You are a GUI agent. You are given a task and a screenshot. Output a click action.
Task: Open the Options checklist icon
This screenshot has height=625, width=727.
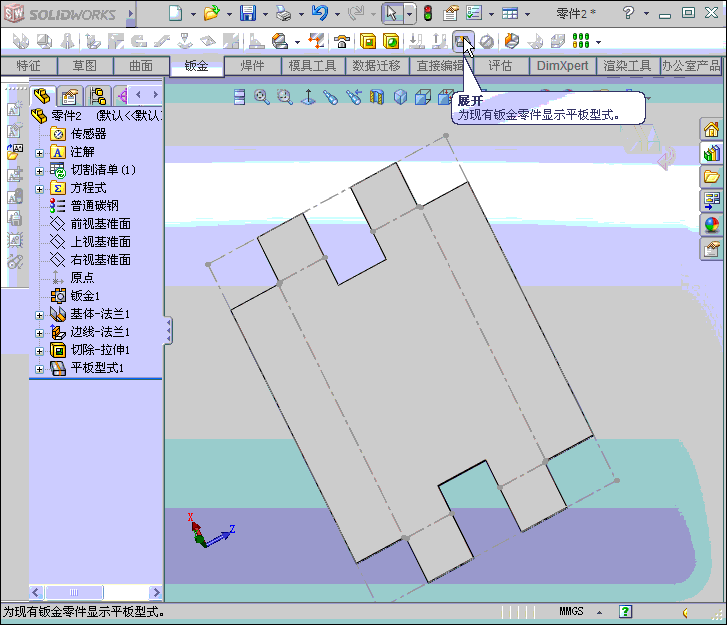(474, 13)
